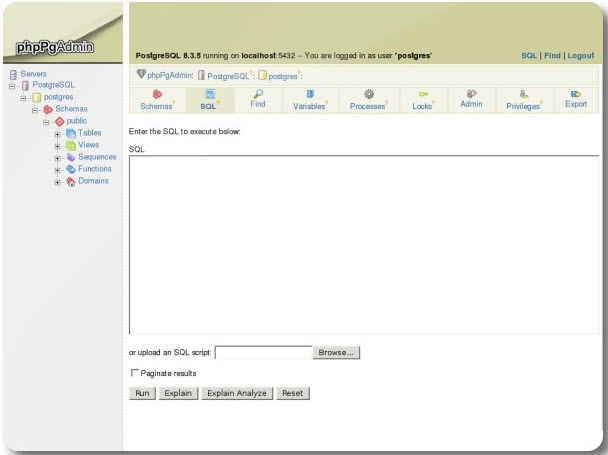Select Domains in the sidebar tree

(93, 181)
